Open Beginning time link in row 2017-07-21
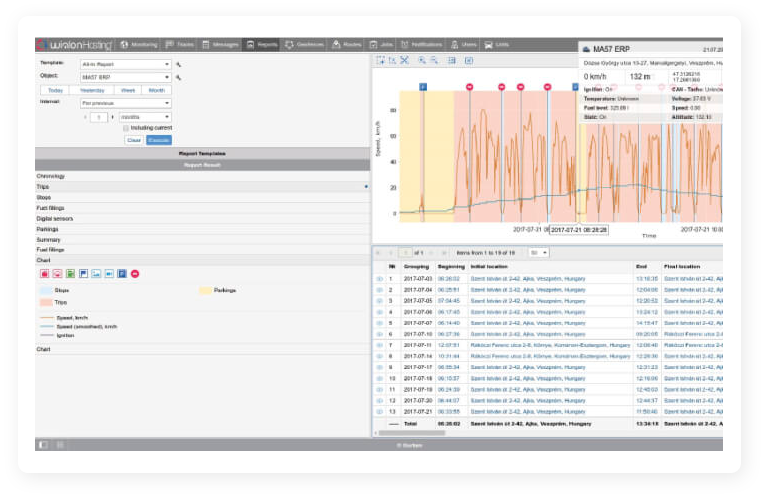 [449, 412]
